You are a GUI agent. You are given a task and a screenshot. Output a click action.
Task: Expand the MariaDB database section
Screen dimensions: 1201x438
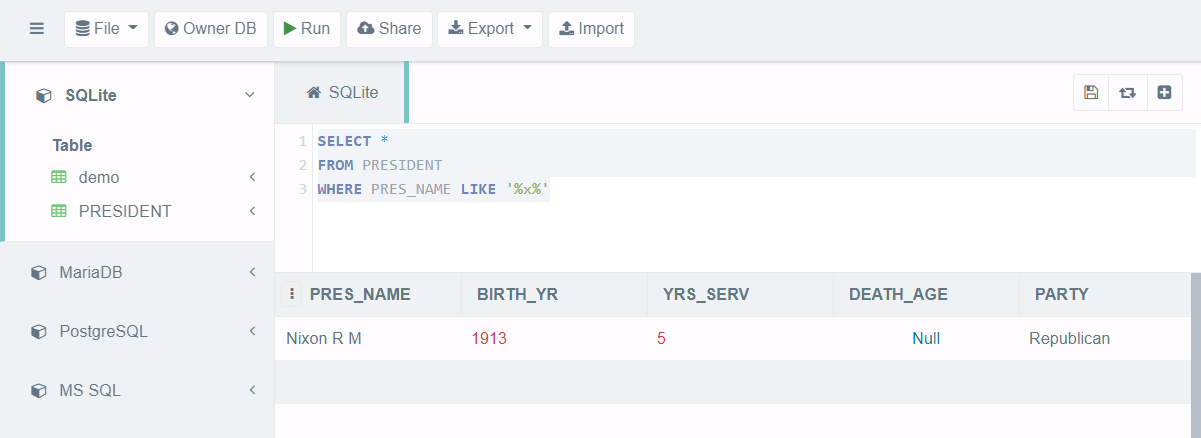(x=137, y=272)
